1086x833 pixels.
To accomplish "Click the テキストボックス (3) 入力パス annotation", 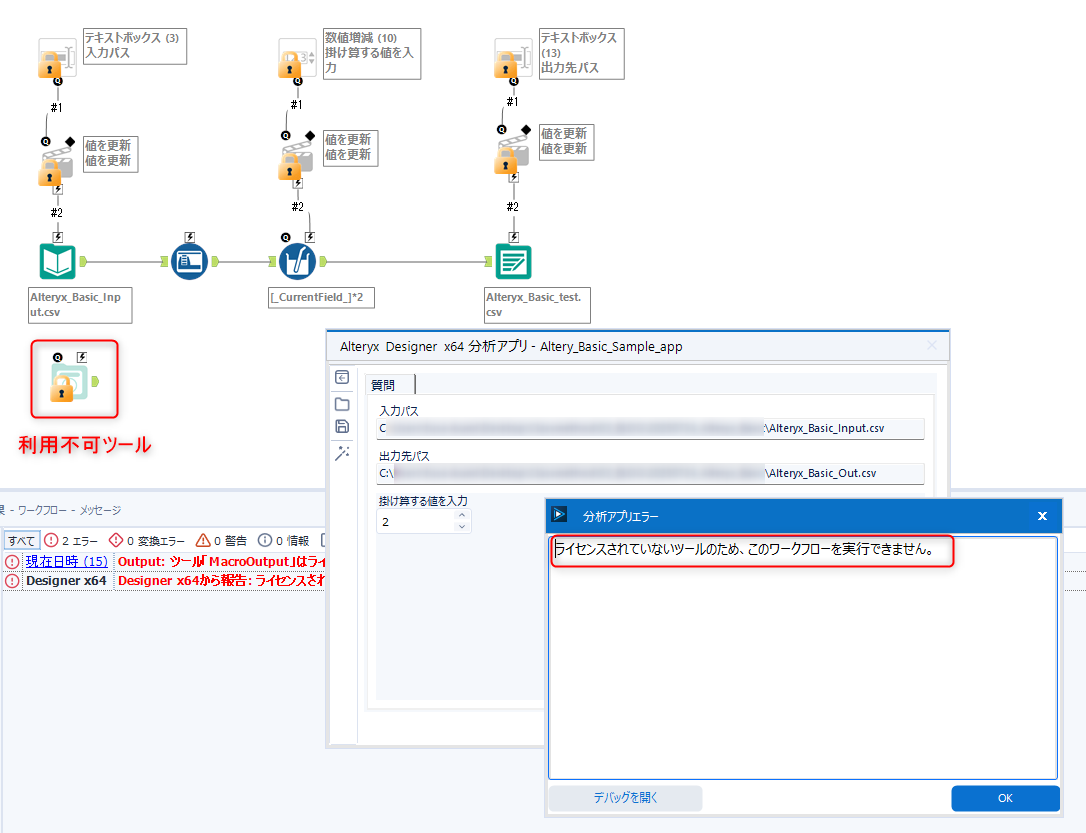I will [135, 46].
